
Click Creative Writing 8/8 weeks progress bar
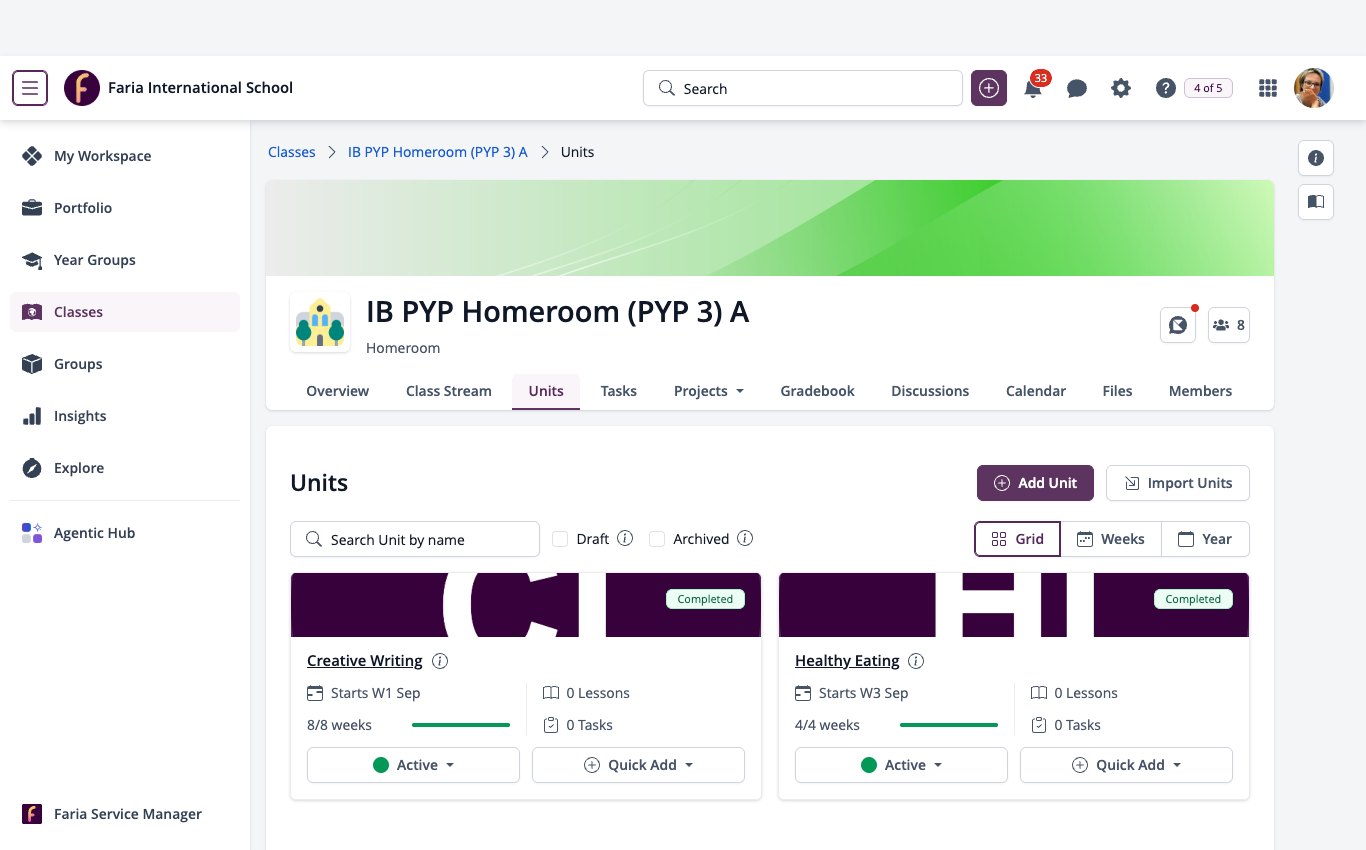(461, 725)
